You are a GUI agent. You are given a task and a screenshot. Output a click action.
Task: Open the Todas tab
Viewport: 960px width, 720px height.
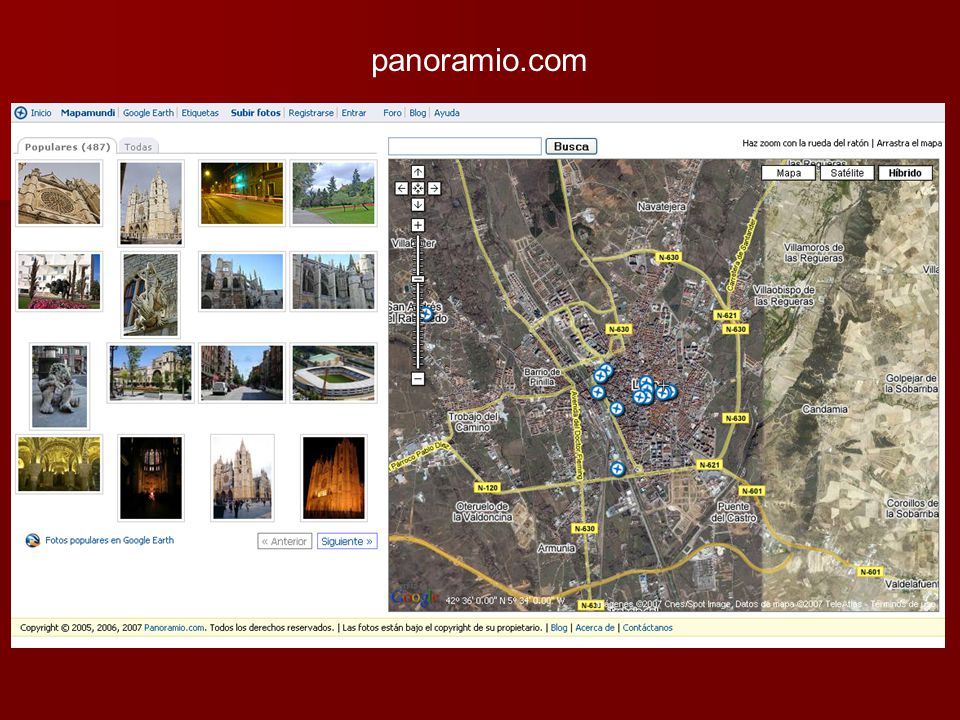pyautogui.click(x=138, y=147)
